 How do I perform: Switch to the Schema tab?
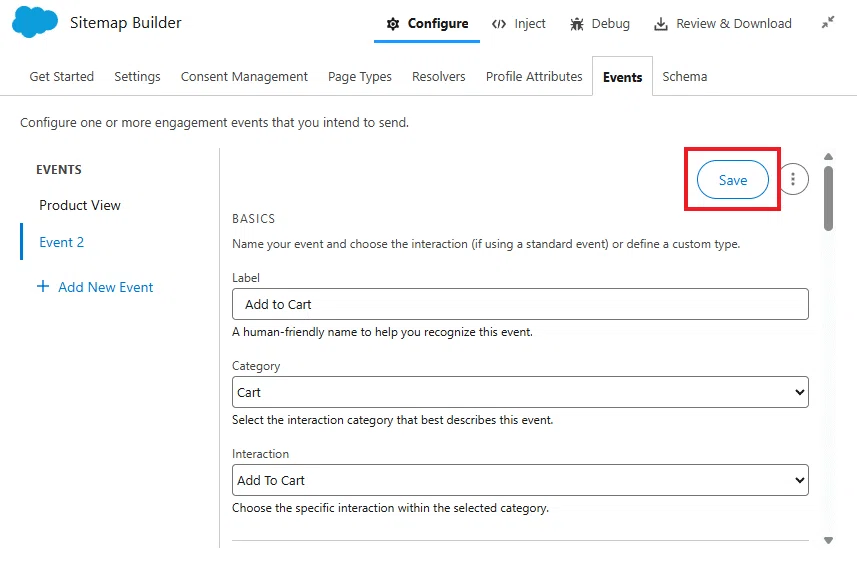685,77
